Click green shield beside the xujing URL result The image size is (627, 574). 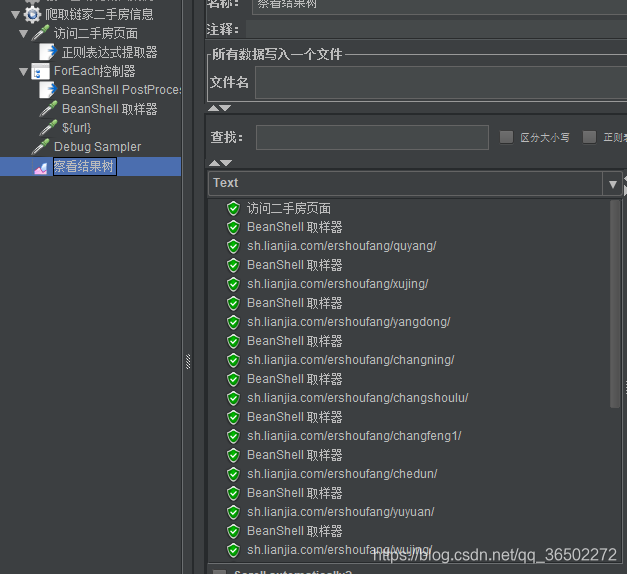[x=234, y=284]
